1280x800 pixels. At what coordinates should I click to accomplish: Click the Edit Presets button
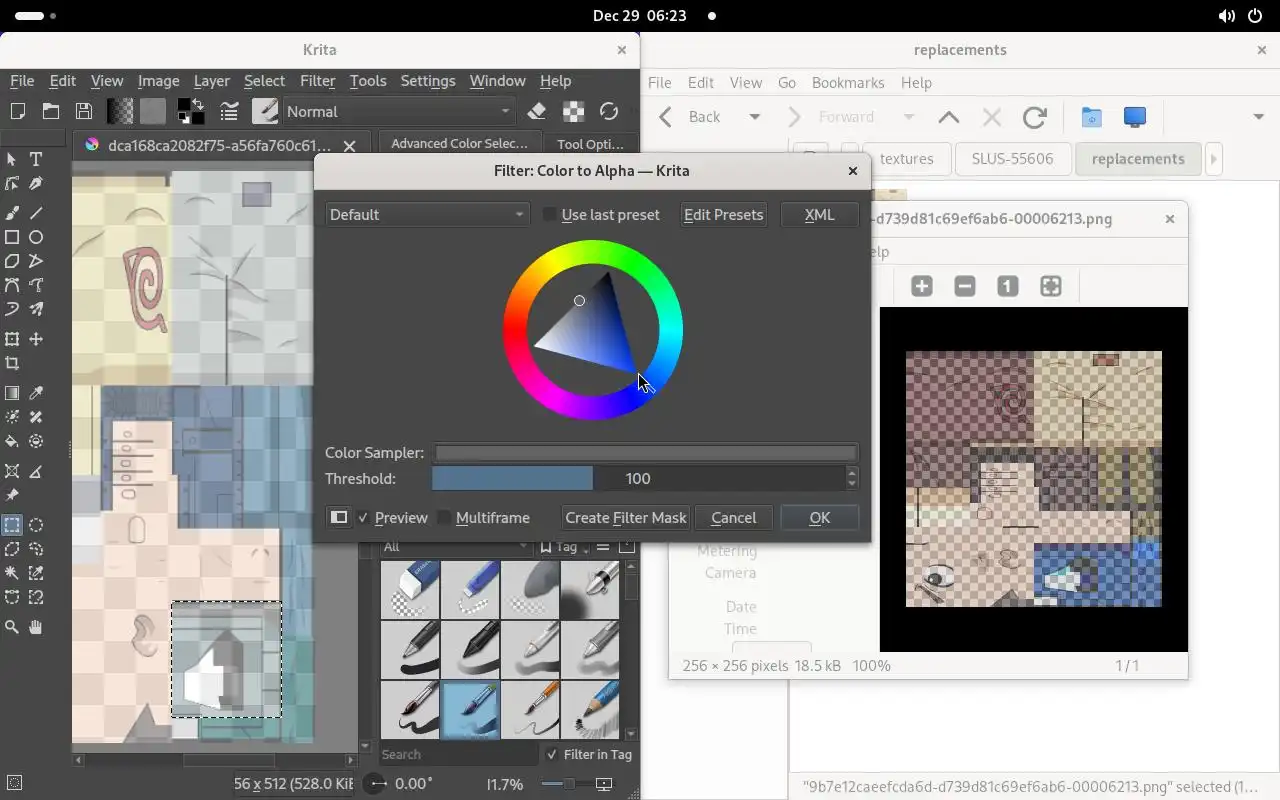point(723,215)
